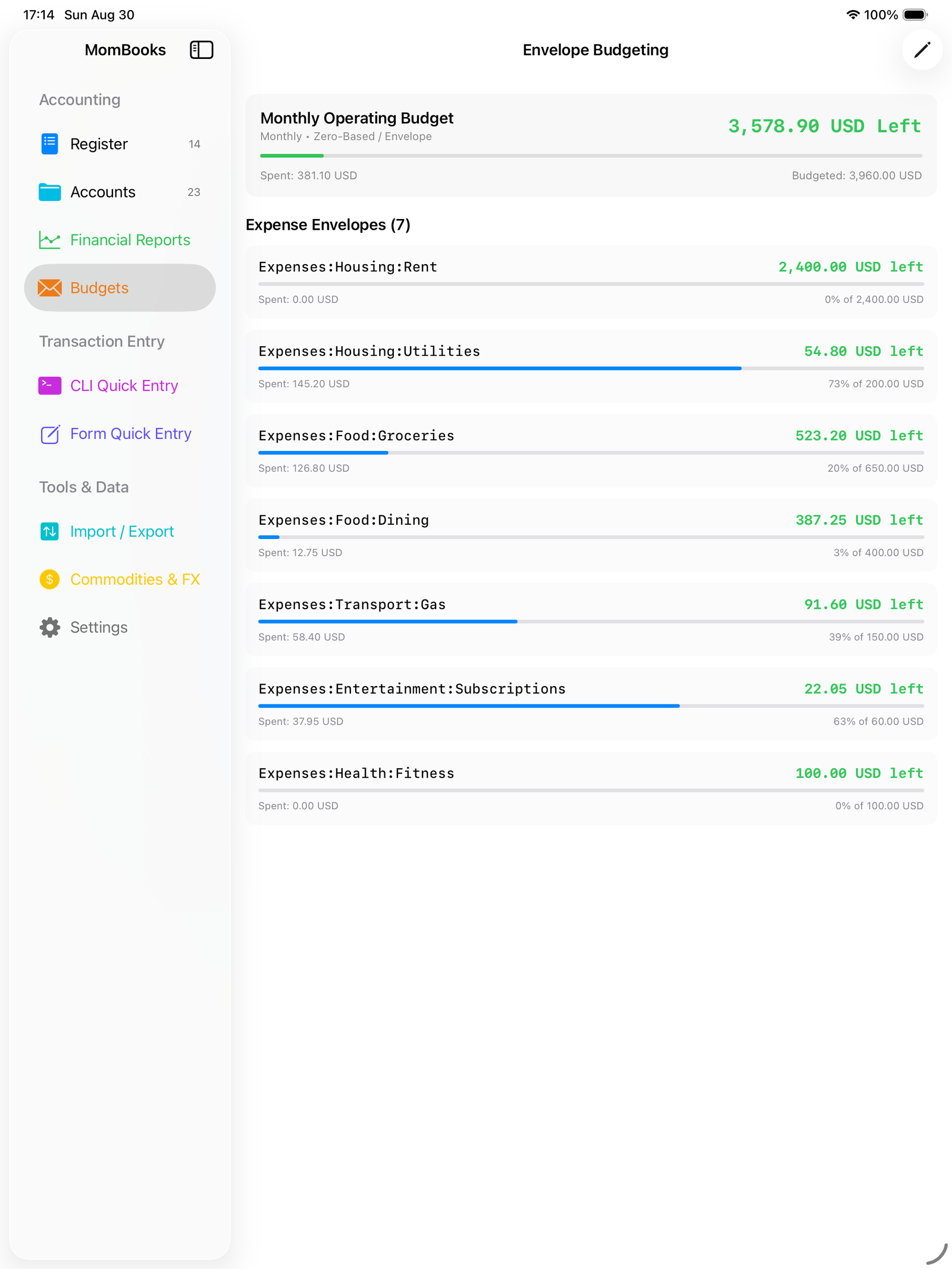
Task: Click the Monthly Operating Budget progress bar
Action: pos(591,156)
